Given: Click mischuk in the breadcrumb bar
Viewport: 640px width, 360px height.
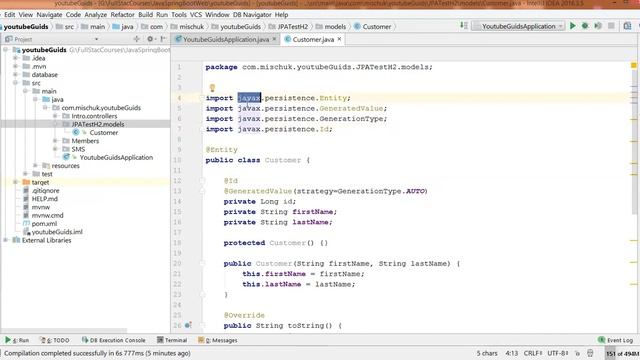Looking at the screenshot, I should click(191, 27).
